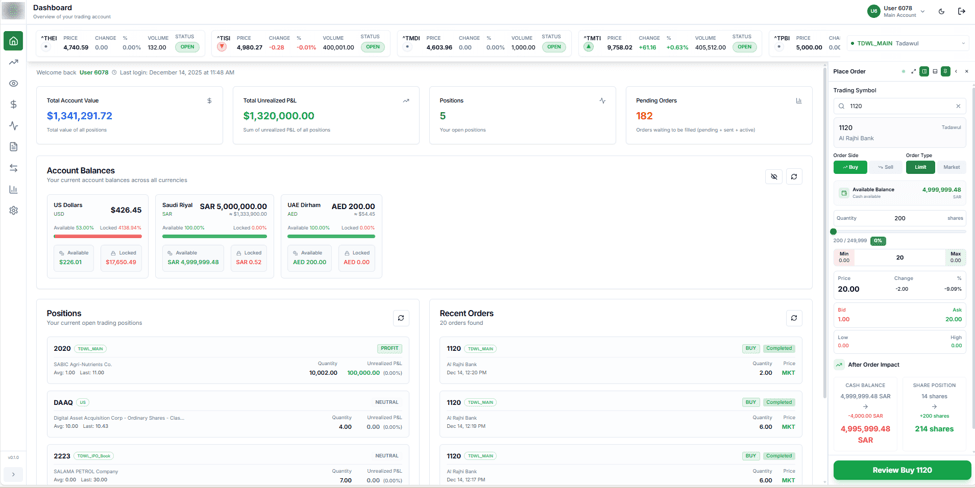Click the Review Buy 1120 button
This screenshot has height=488, width=975.
click(902, 470)
